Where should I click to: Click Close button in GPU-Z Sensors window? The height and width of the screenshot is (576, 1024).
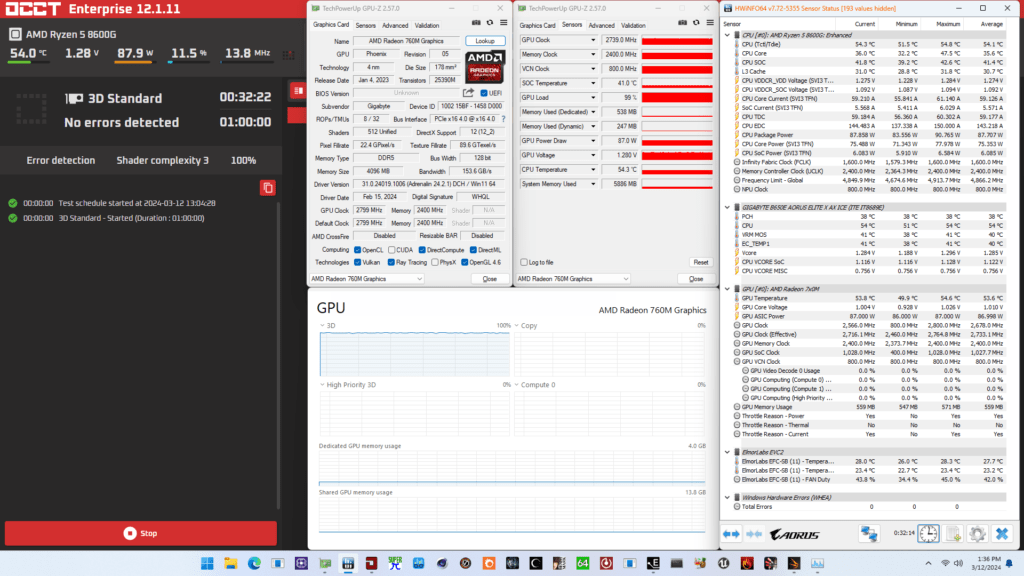696,279
